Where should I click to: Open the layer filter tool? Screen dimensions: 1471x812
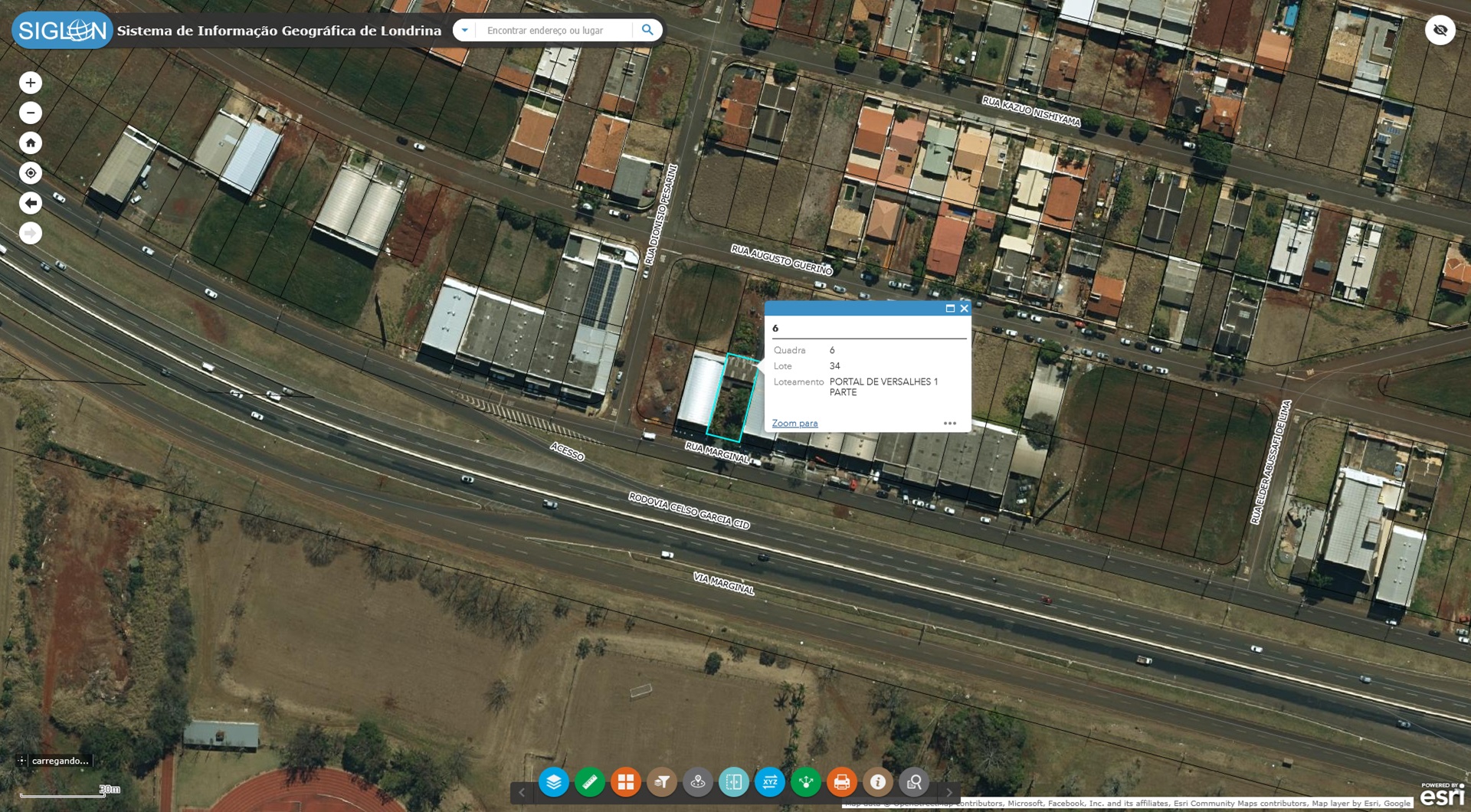(x=662, y=782)
